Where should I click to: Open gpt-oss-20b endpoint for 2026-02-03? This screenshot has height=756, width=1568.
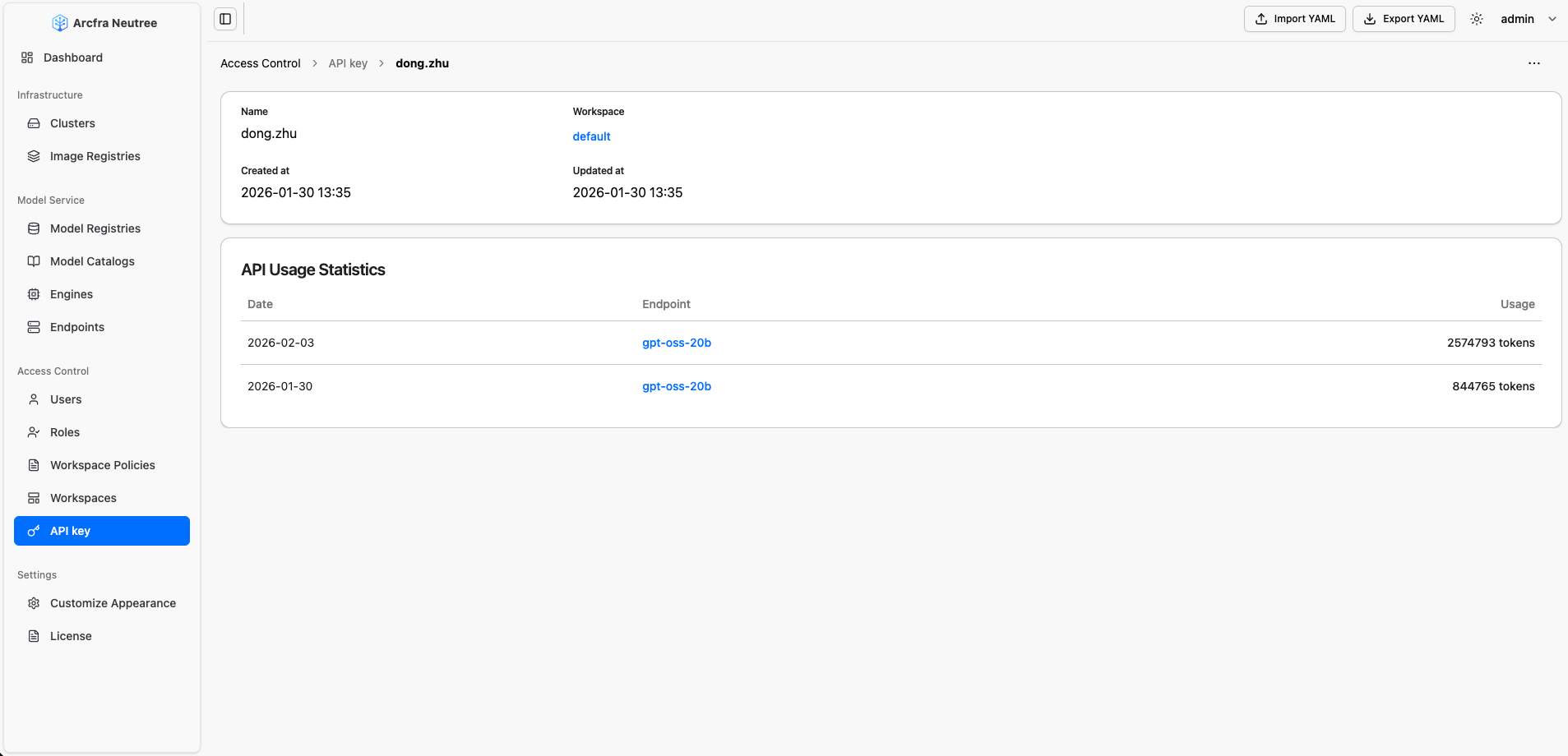[676, 343]
